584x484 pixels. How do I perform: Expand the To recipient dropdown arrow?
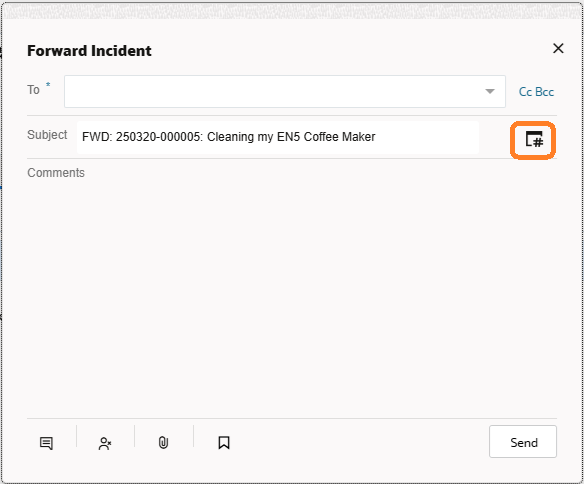490,91
